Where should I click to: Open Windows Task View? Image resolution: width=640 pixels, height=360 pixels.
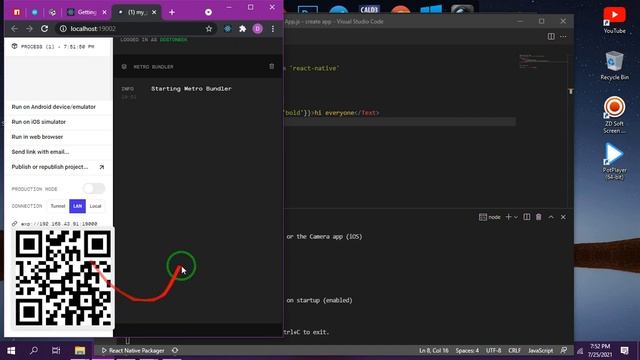point(56,350)
